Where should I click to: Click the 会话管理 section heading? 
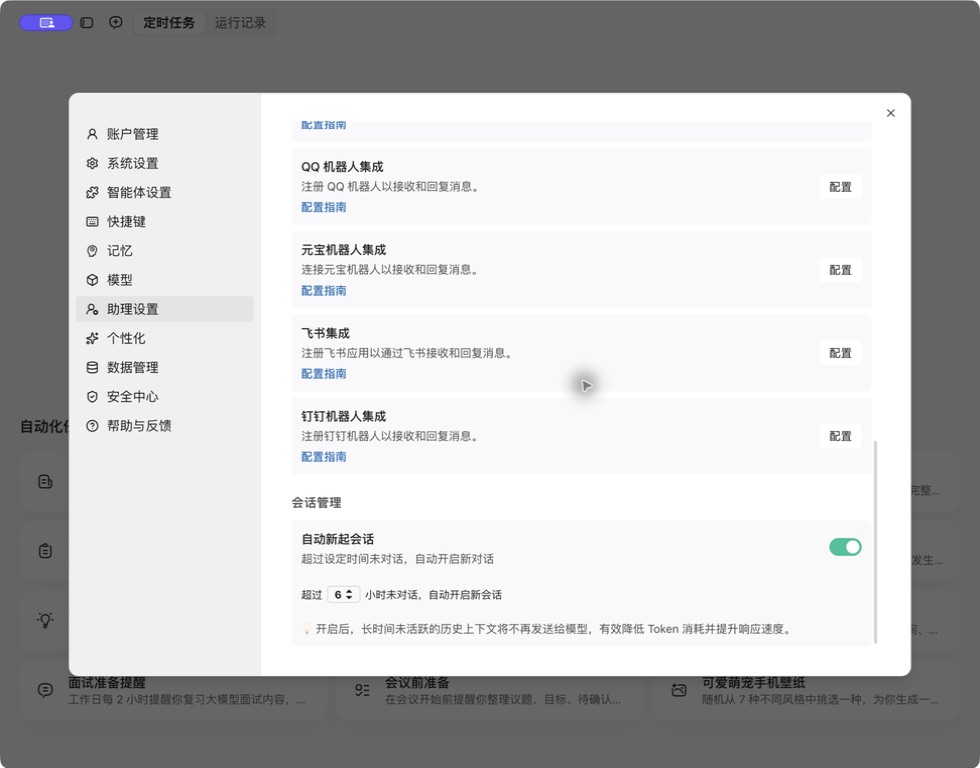[316, 503]
